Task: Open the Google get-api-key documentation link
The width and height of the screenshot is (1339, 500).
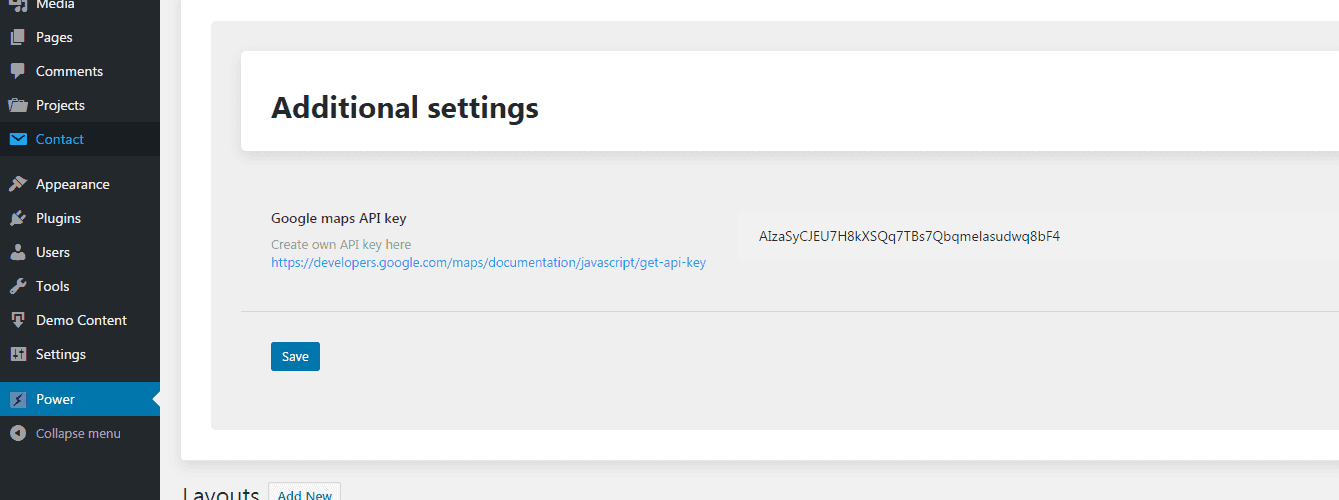Action: (488, 263)
